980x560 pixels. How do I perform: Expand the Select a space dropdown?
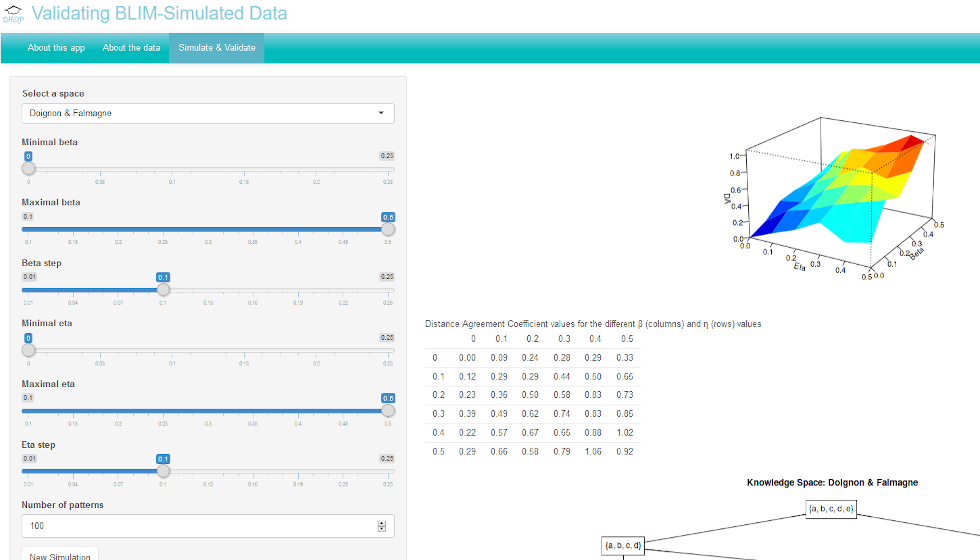[x=208, y=113]
